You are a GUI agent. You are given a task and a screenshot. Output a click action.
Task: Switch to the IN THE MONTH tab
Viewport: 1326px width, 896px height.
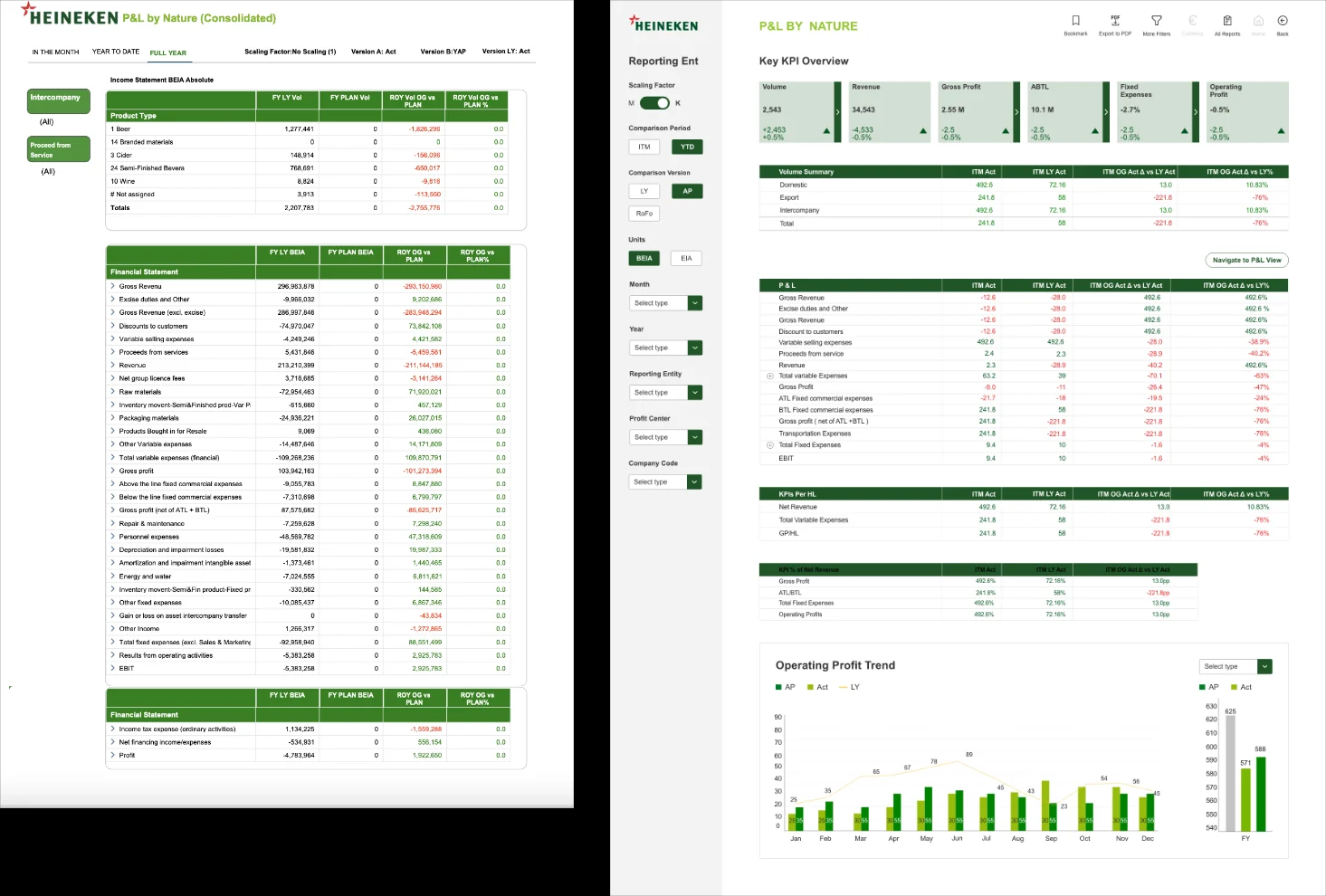coord(55,52)
